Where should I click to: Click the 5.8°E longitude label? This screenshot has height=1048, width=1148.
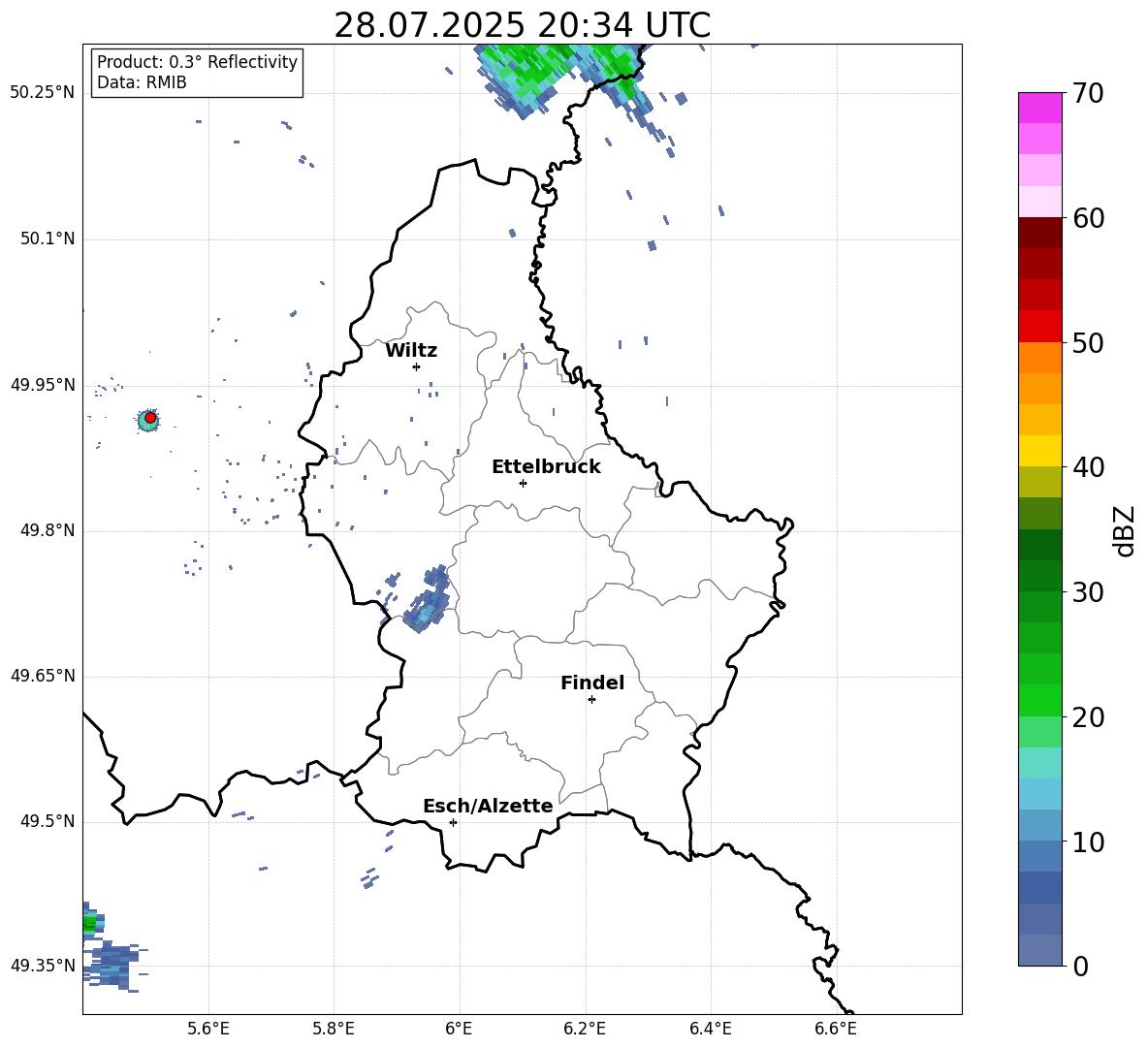[334, 1029]
